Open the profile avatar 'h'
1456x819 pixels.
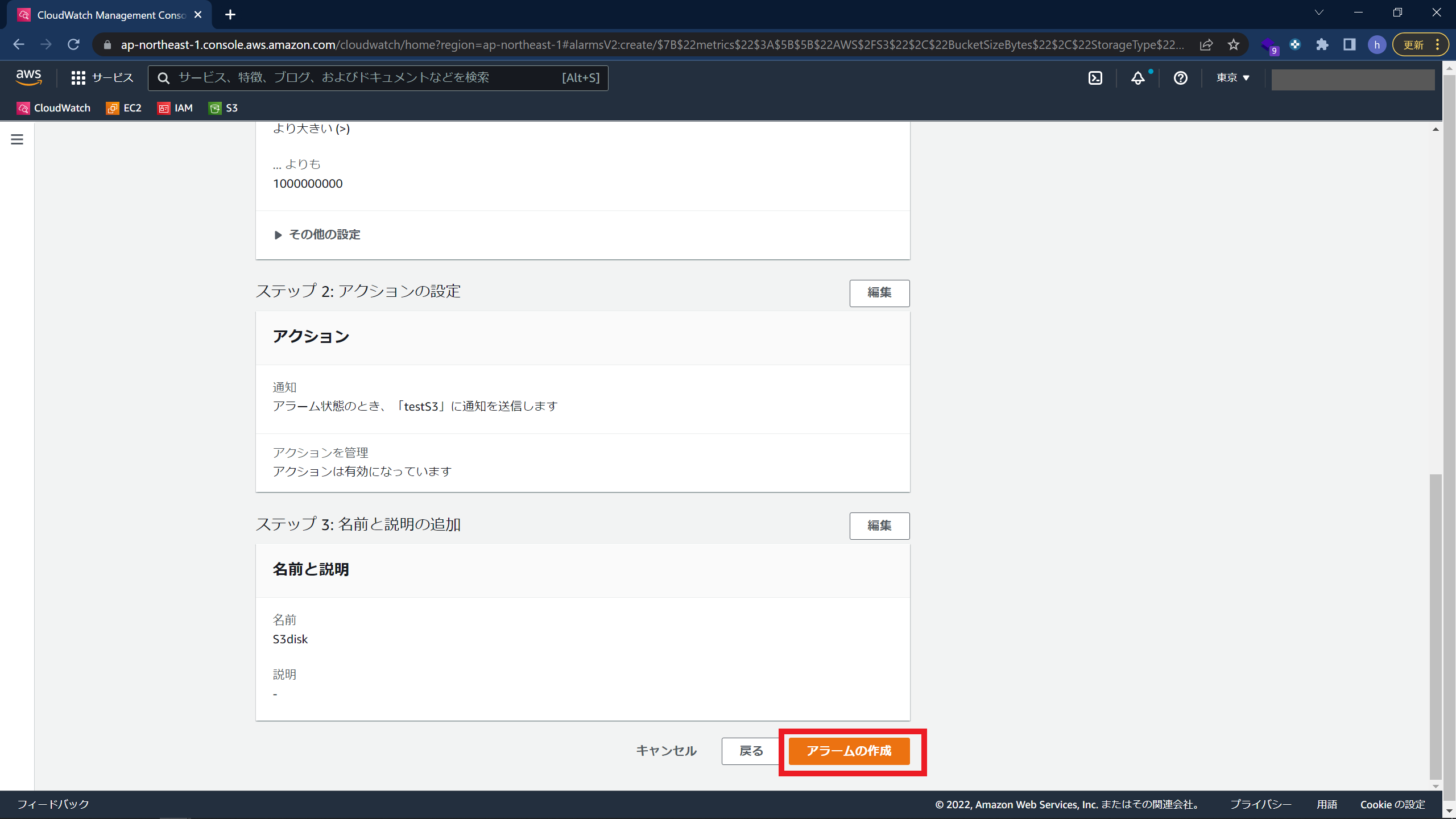pyautogui.click(x=1377, y=44)
